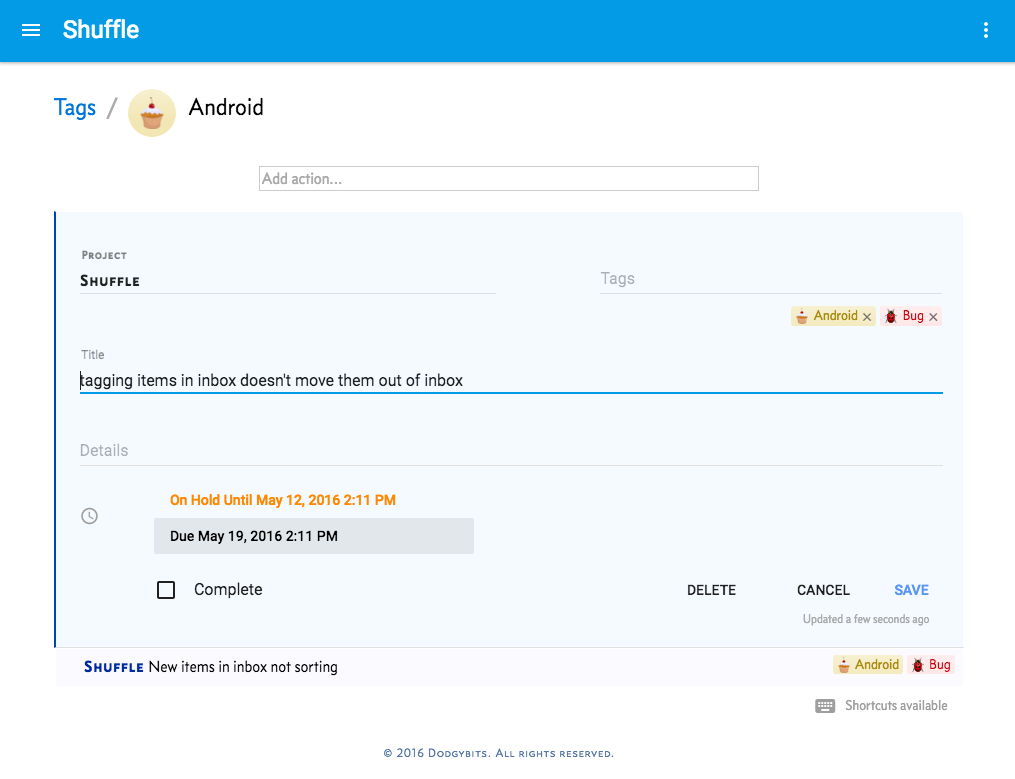Open the 'New items in inbox not sorting' action
The width and height of the screenshot is (1015, 779).
pos(509,667)
